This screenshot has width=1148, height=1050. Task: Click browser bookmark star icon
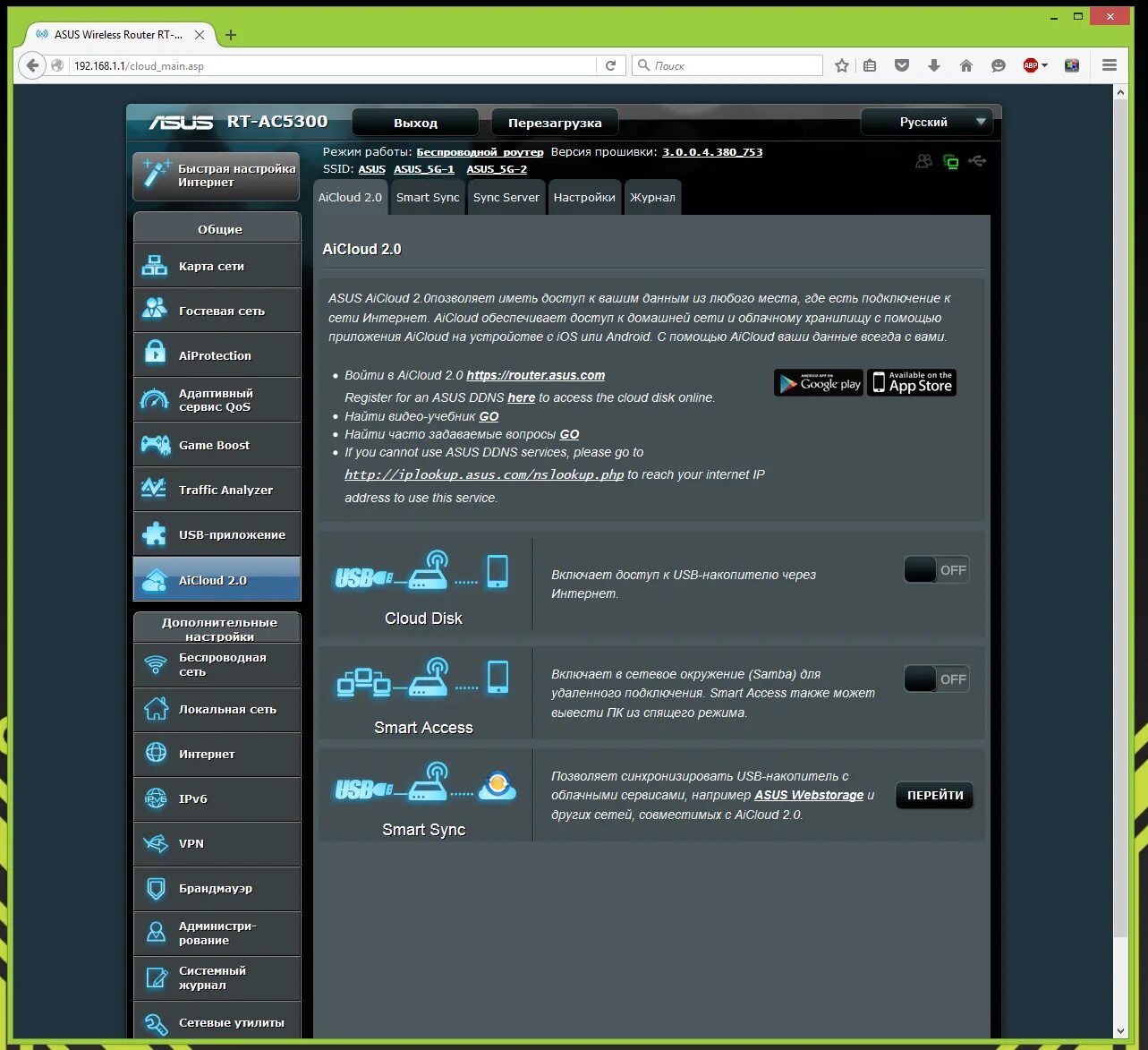(842, 65)
